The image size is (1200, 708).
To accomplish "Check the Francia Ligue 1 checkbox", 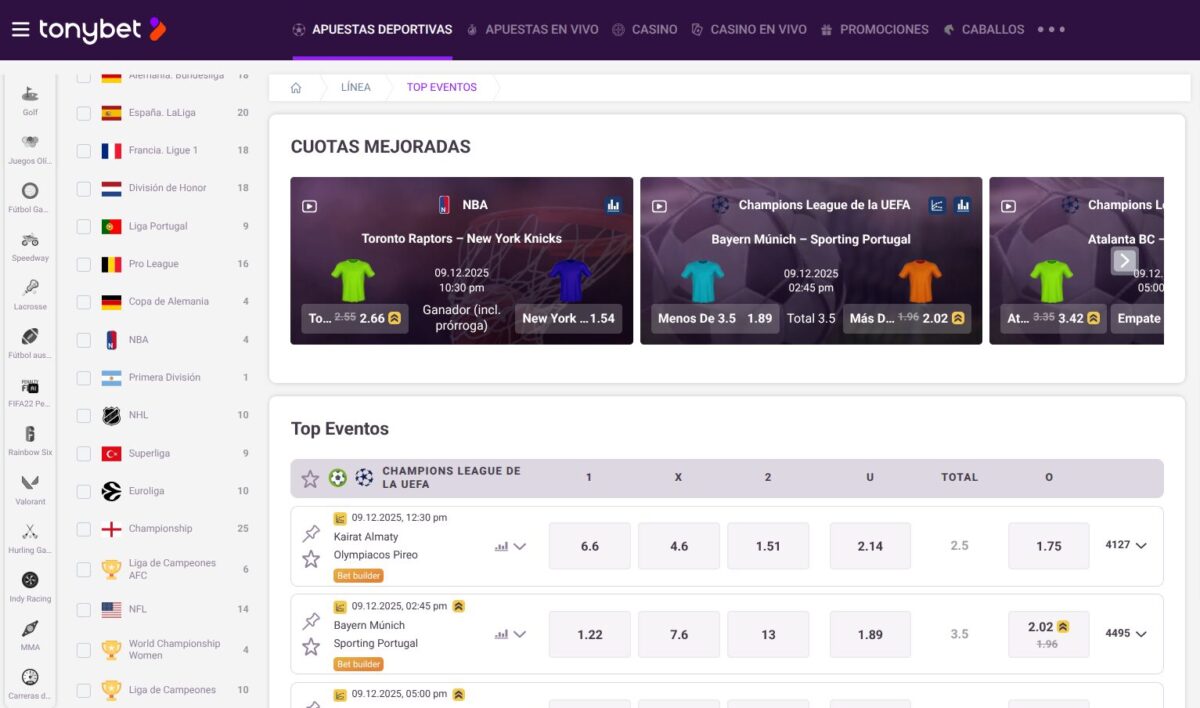I will tap(84, 151).
